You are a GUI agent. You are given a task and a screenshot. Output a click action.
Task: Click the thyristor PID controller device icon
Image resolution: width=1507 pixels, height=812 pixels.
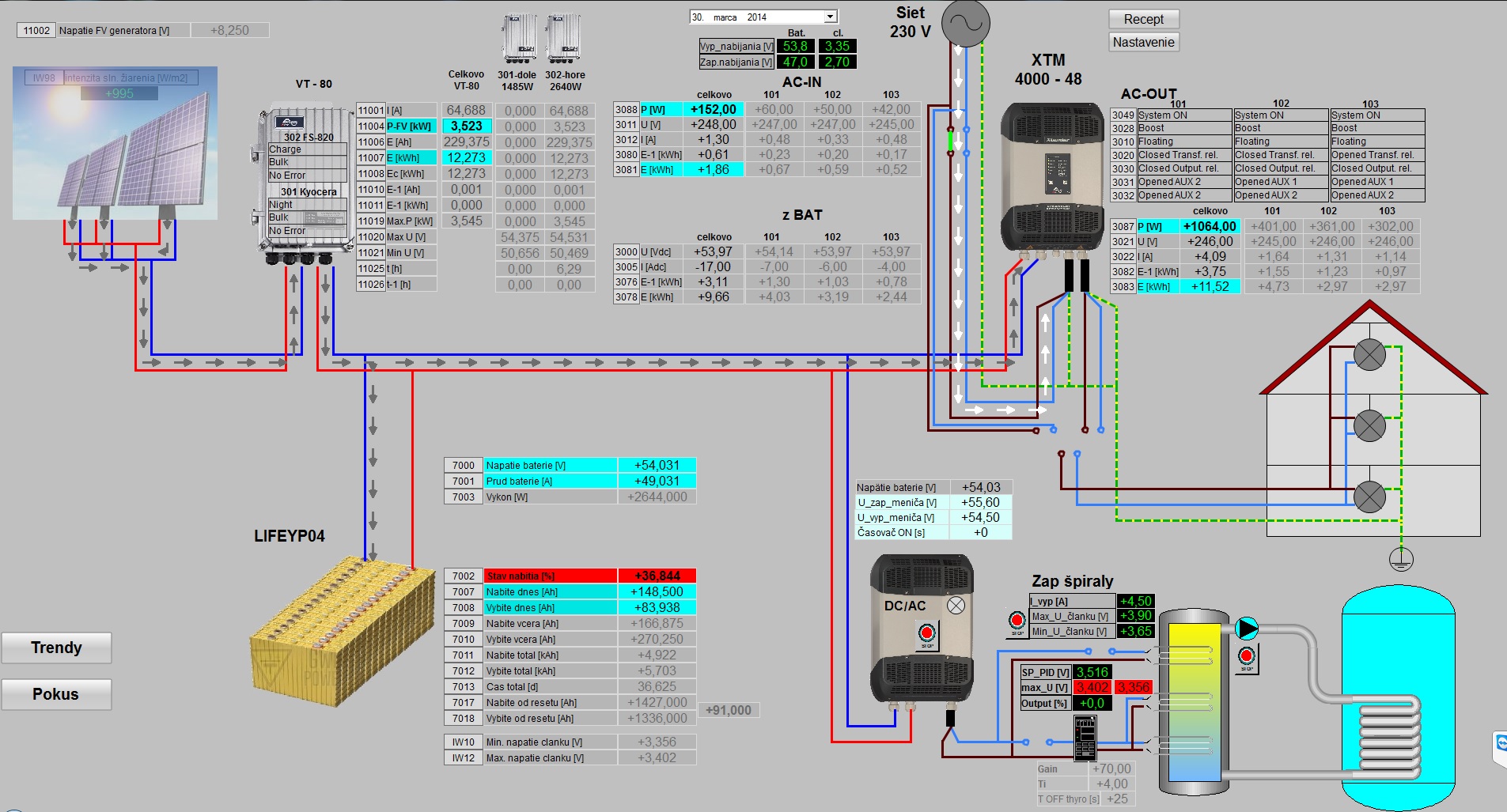[1085, 737]
